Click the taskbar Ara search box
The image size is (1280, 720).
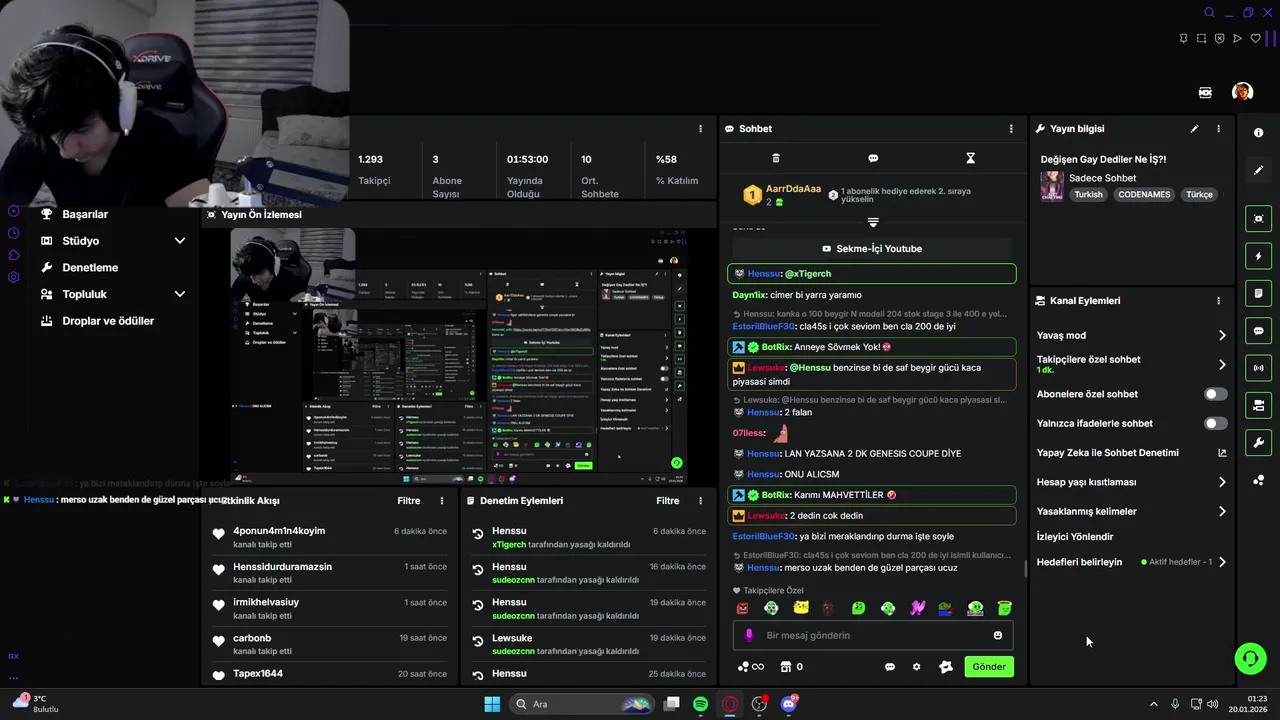pyautogui.click(x=583, y=704)
